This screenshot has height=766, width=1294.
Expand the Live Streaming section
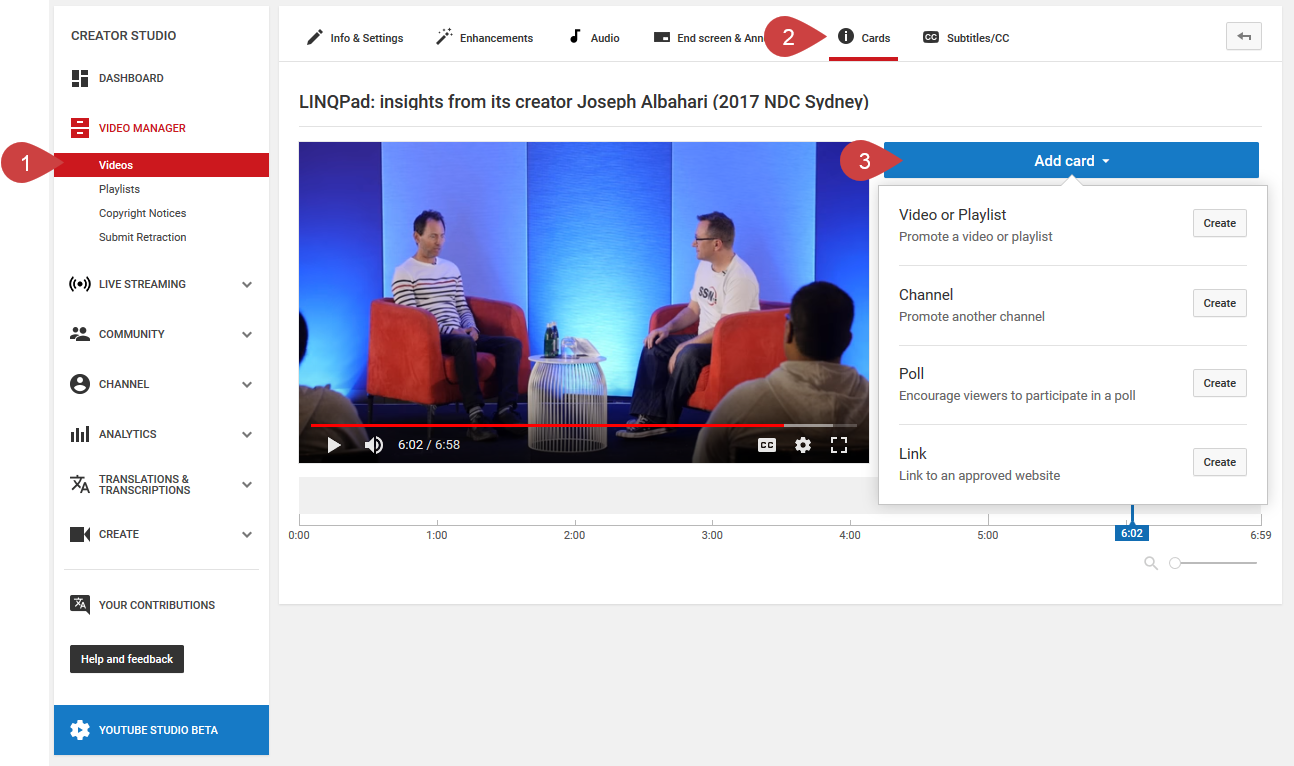(247, 284)
